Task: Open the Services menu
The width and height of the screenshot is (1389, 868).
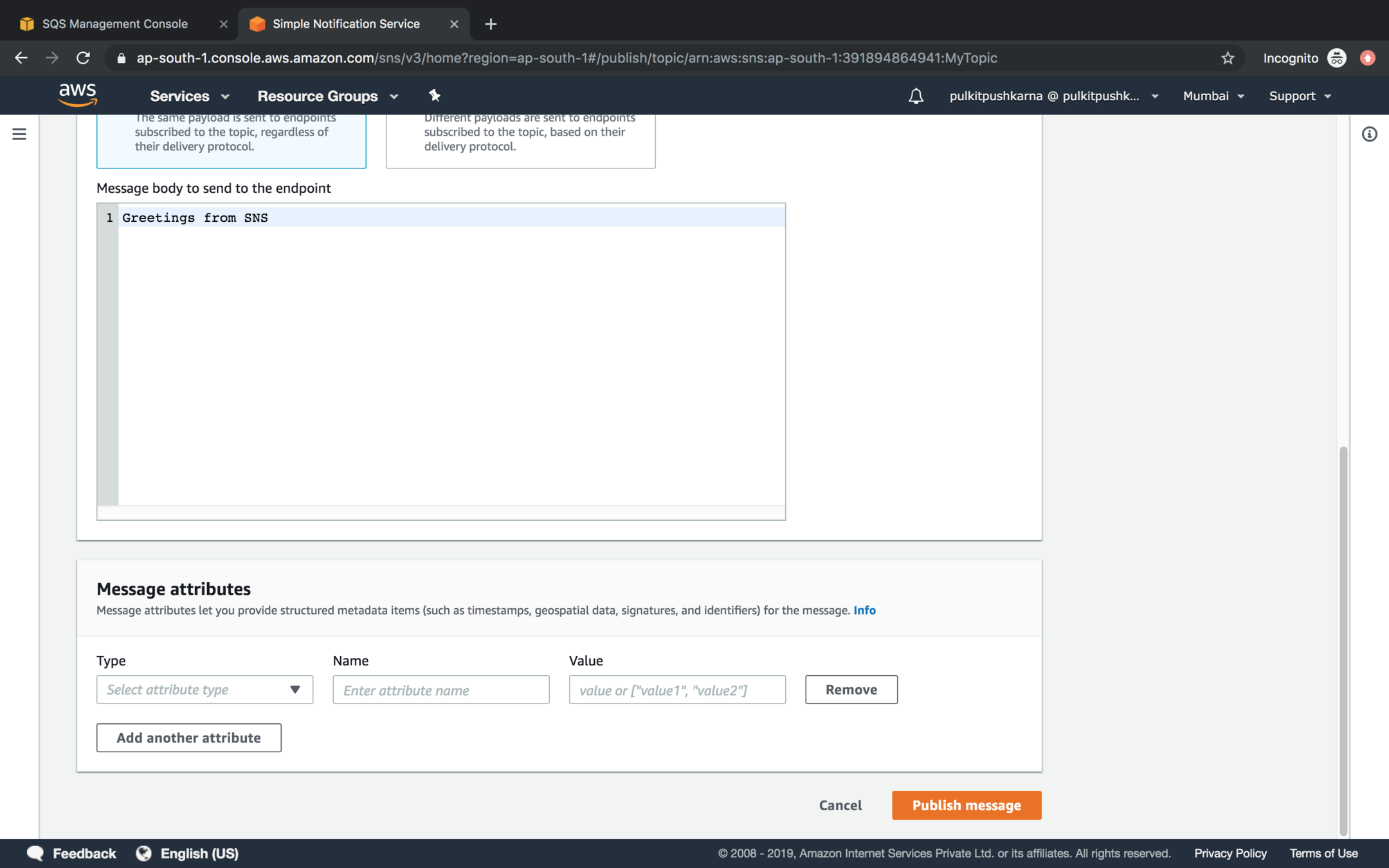Action: (x=190, y=96)
